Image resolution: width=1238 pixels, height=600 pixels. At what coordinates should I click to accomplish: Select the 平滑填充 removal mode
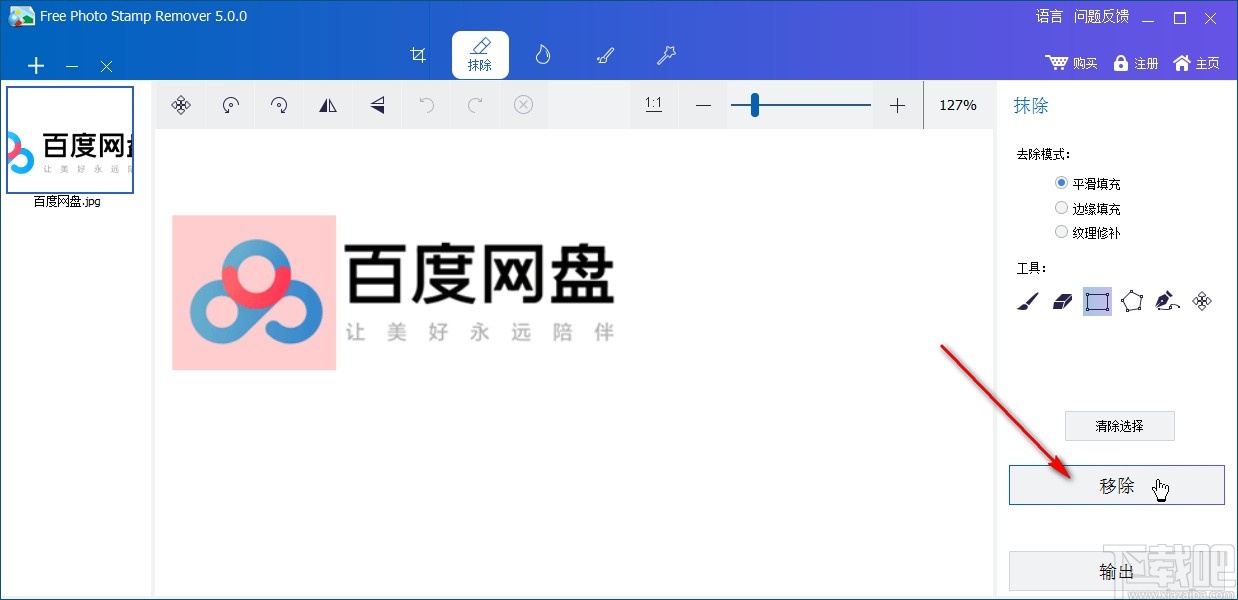click(x=1061, y=183)
